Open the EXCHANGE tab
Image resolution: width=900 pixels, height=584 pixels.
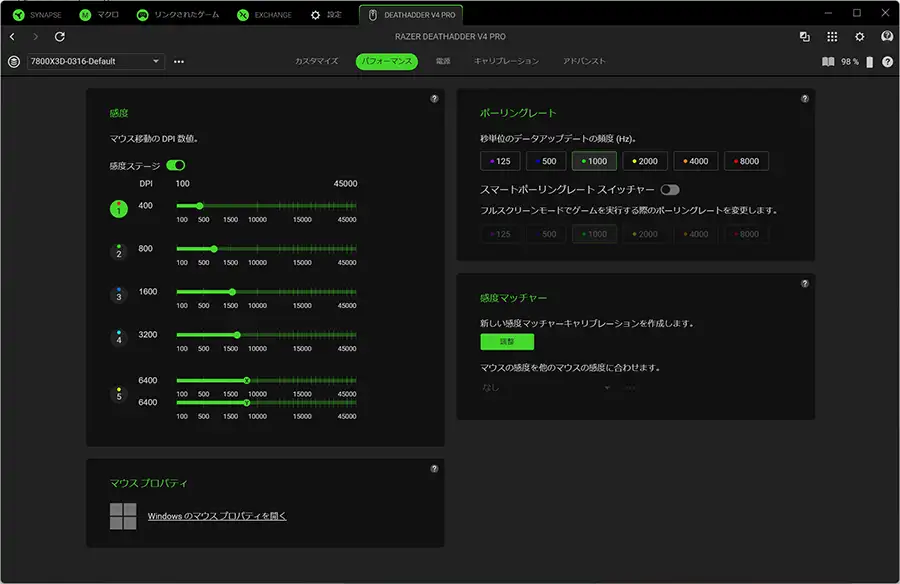[x=264, y=15]
